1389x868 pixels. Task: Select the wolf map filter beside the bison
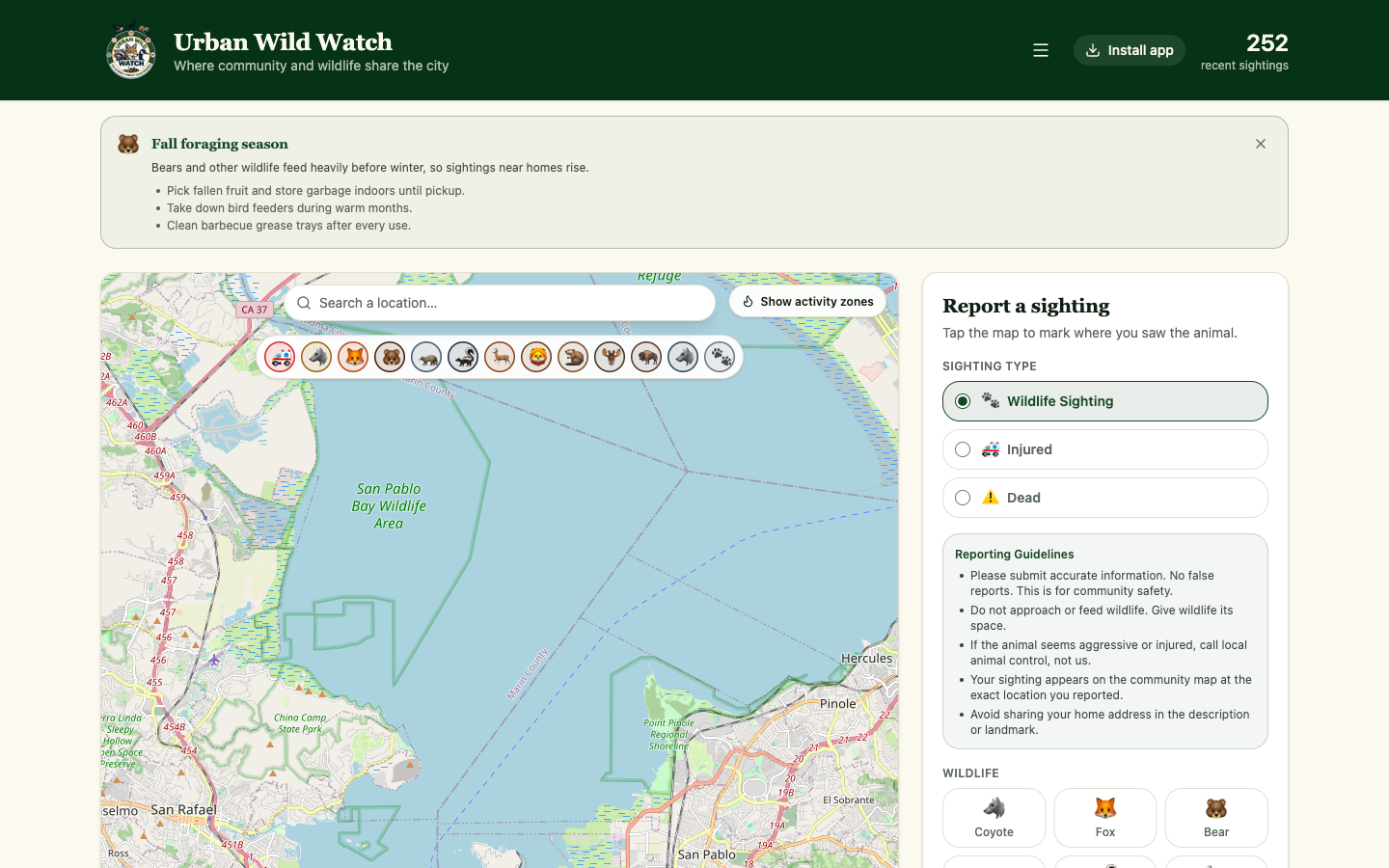point(683,357)
